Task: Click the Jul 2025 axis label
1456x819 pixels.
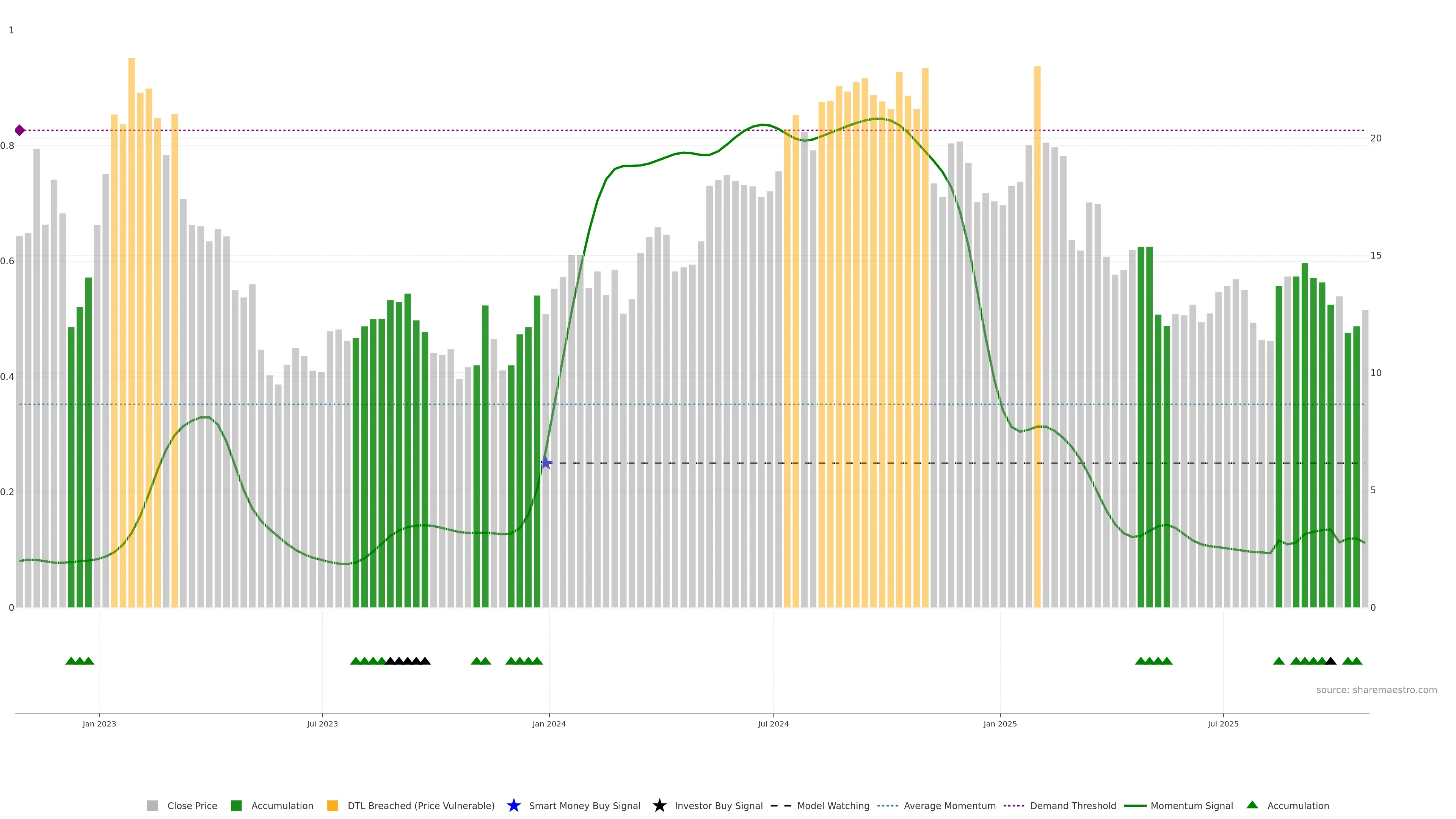Action: point(1223,723)
